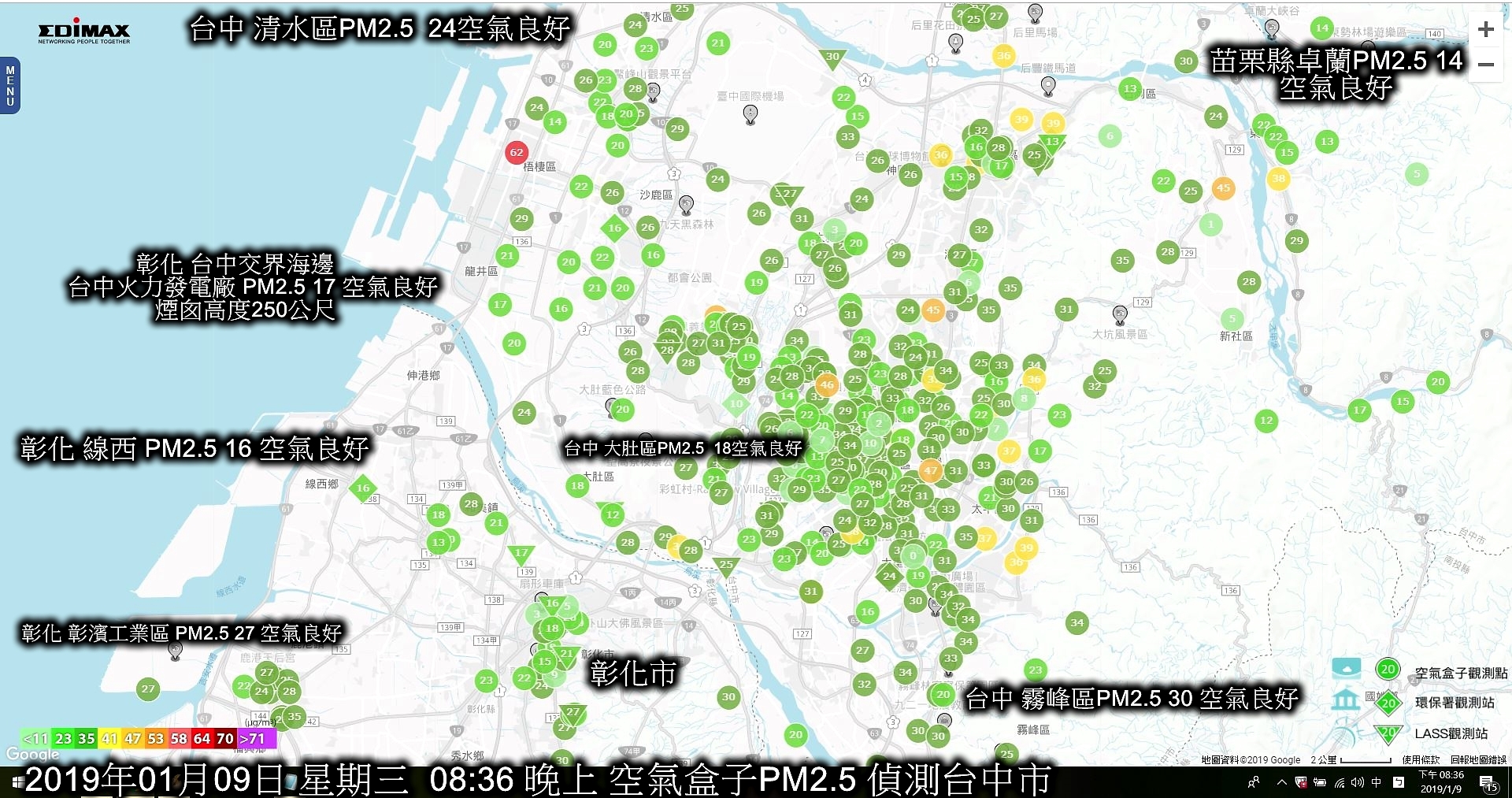
Task: Select the red 62 marker near 梧棲區
Action: [517, 152]
